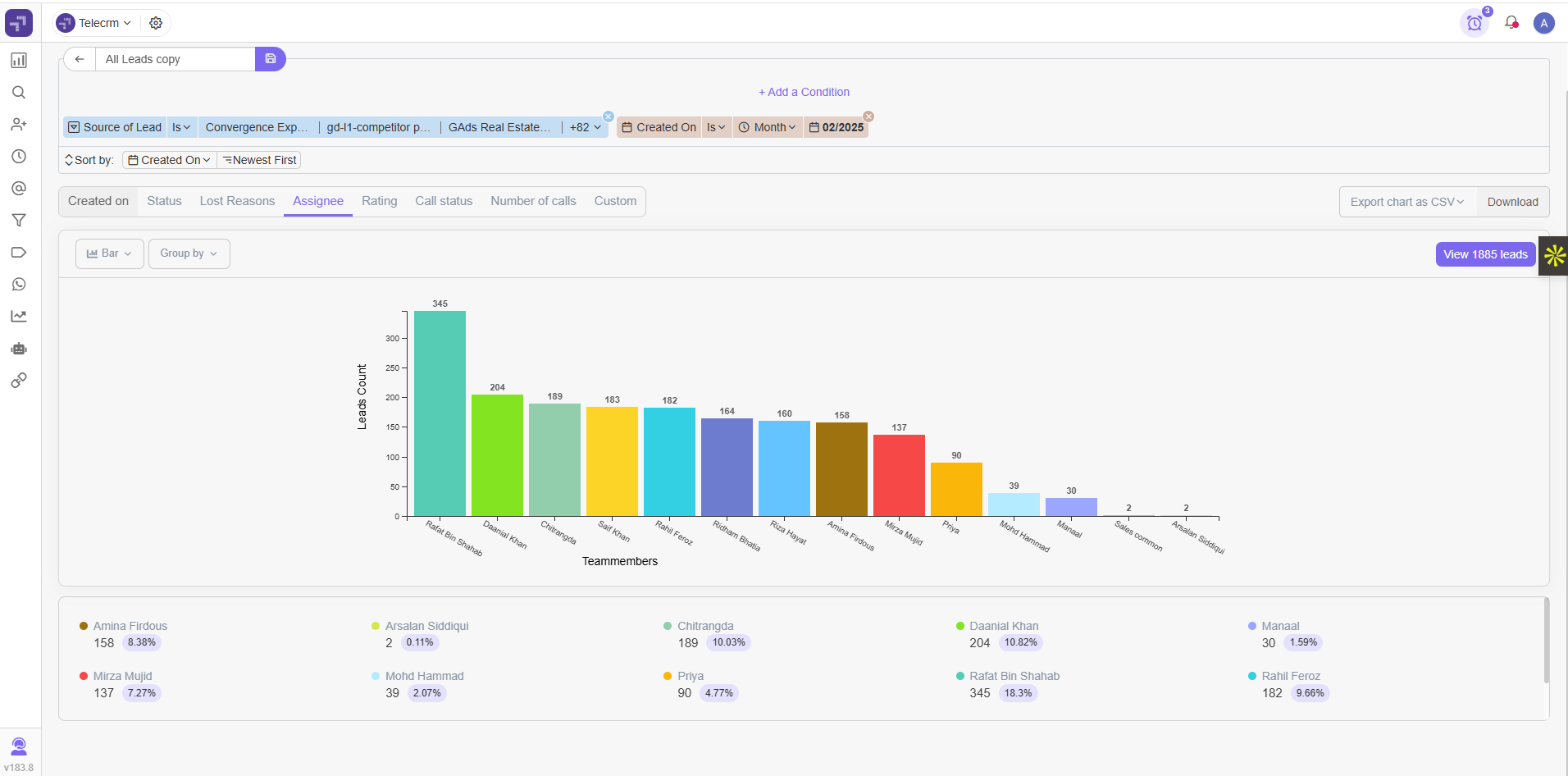Viewport: 1568px width, 776px height.
Task: Open the Group by dropdown
Action: 189,253
